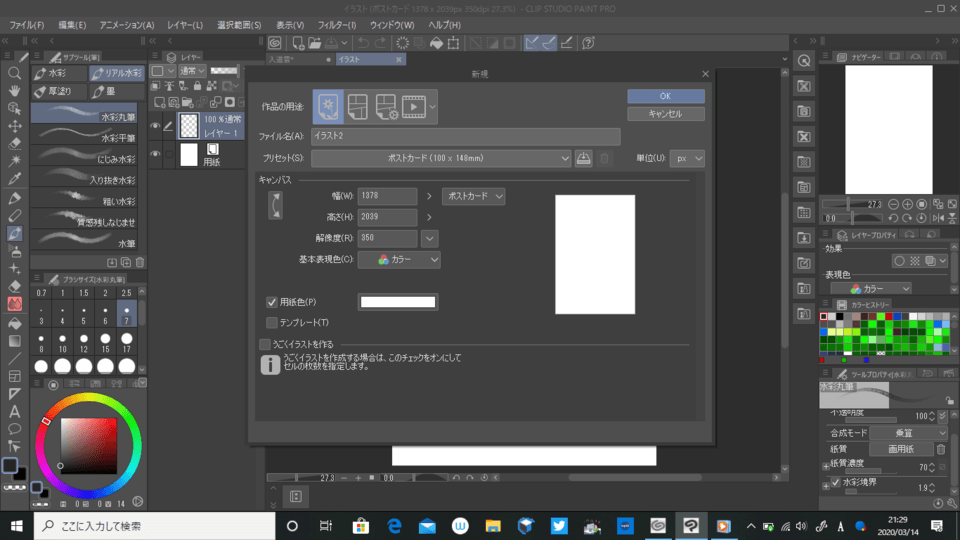The image size is (960, 540).
Task: Click the Undo icon in command bar
Action: point(363,43)
